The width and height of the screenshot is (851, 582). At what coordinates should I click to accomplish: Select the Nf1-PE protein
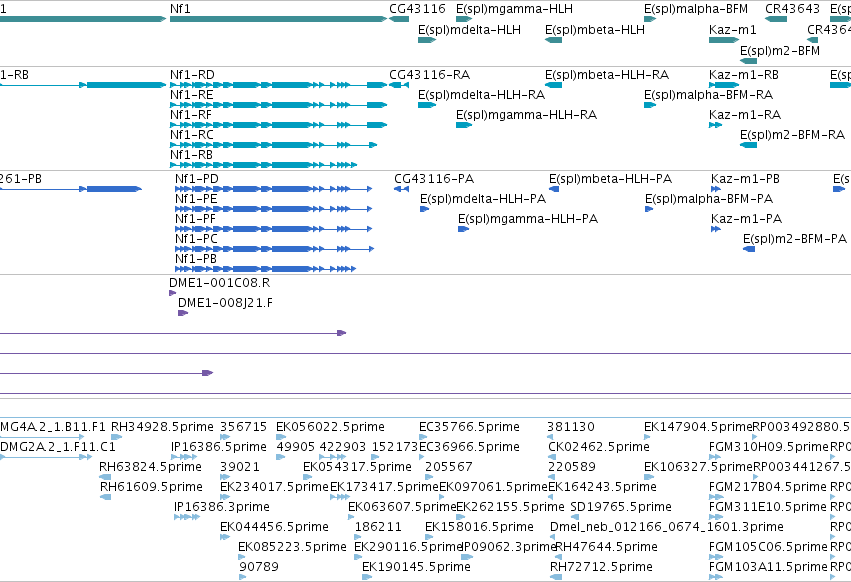click(x=274, y=209)
